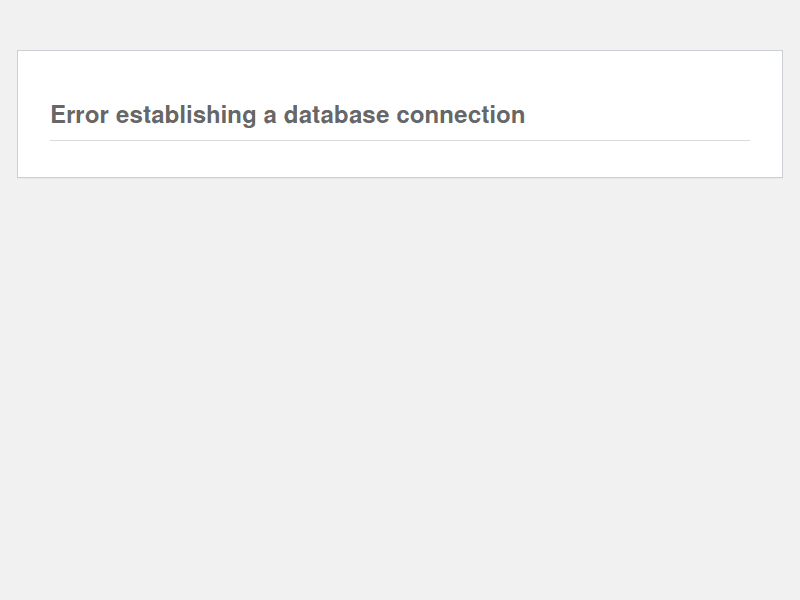The height and width of the screenshot is (600, 800).
Task: Select the error message heading text
Action: click(x=287, y=115)
